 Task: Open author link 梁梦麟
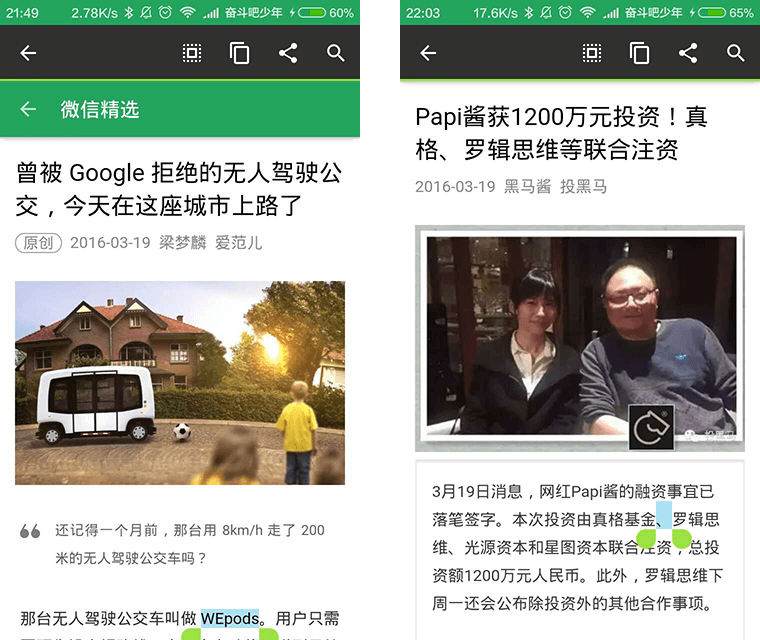[183, 242]
